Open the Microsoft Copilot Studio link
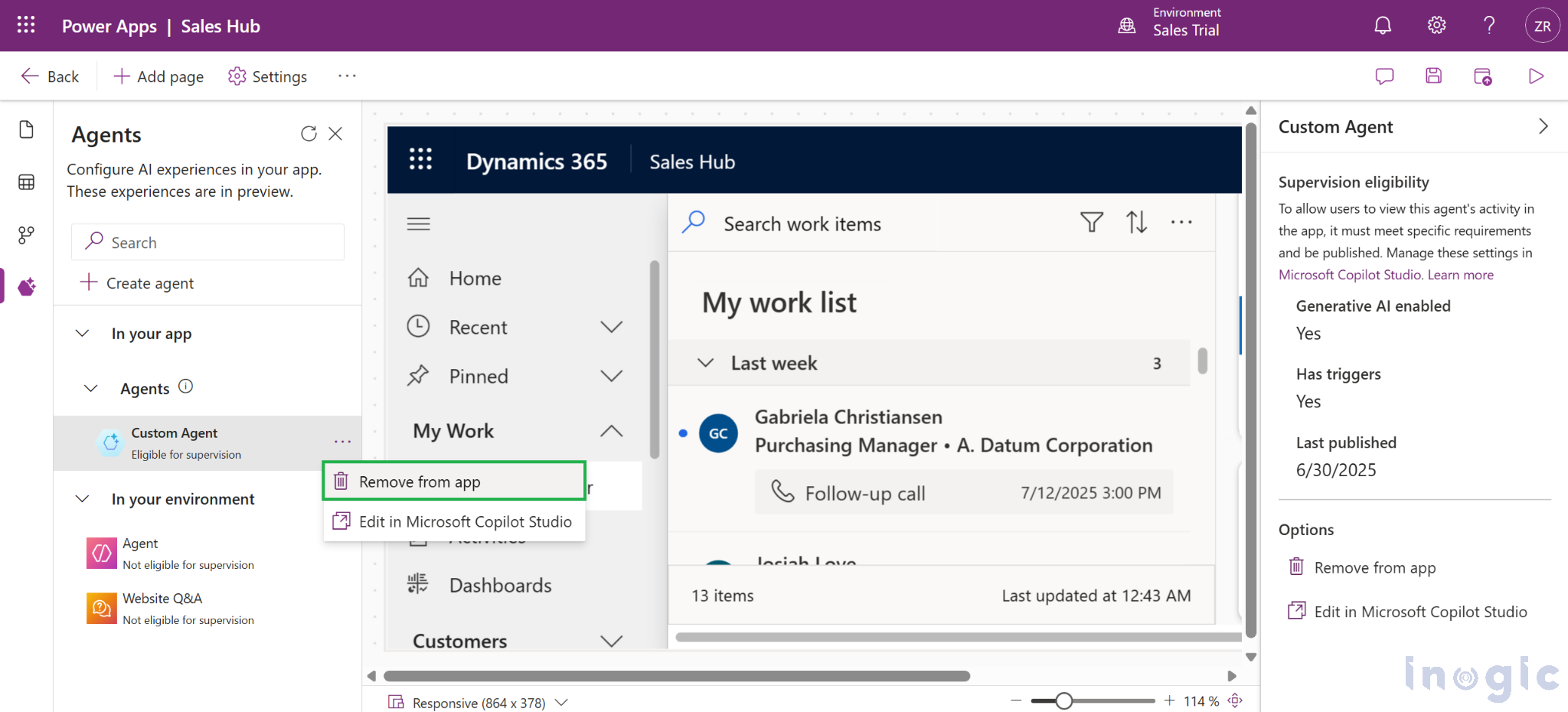The image size is (1568, 712). pos(1351,274)
